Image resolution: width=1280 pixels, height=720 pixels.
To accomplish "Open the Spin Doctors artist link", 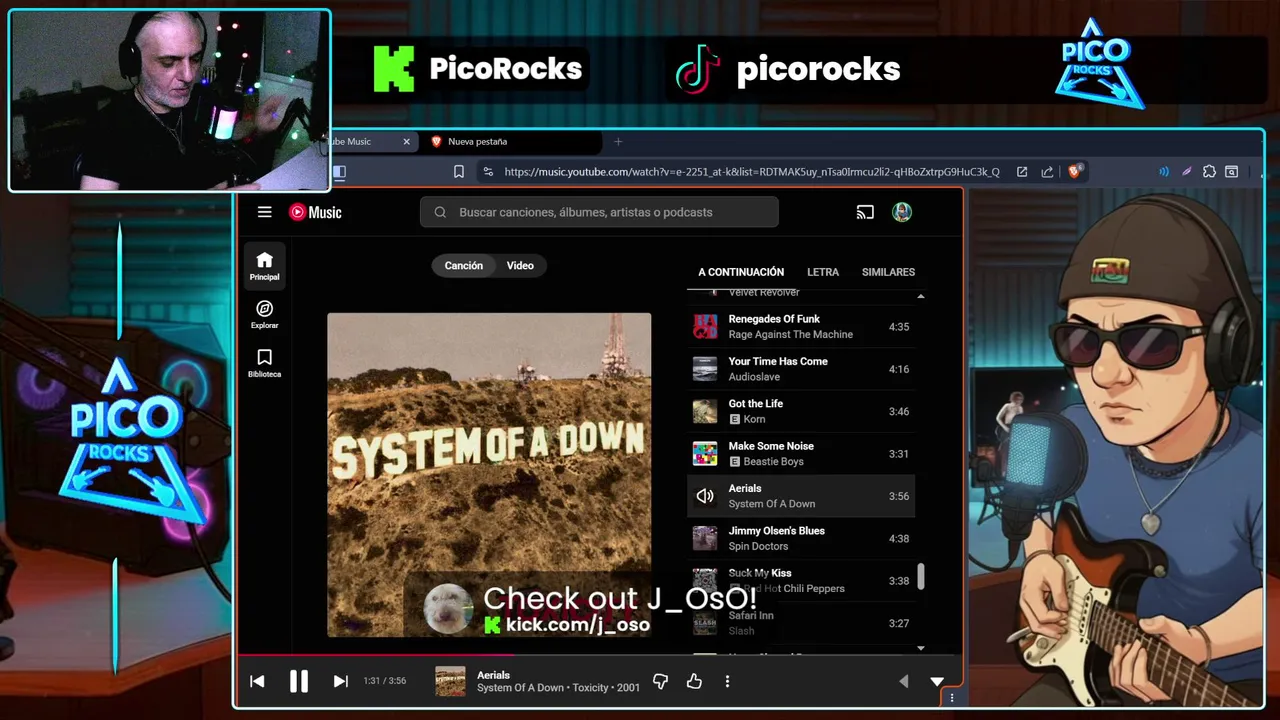I will pyautogui.click(x=758, y=546).
